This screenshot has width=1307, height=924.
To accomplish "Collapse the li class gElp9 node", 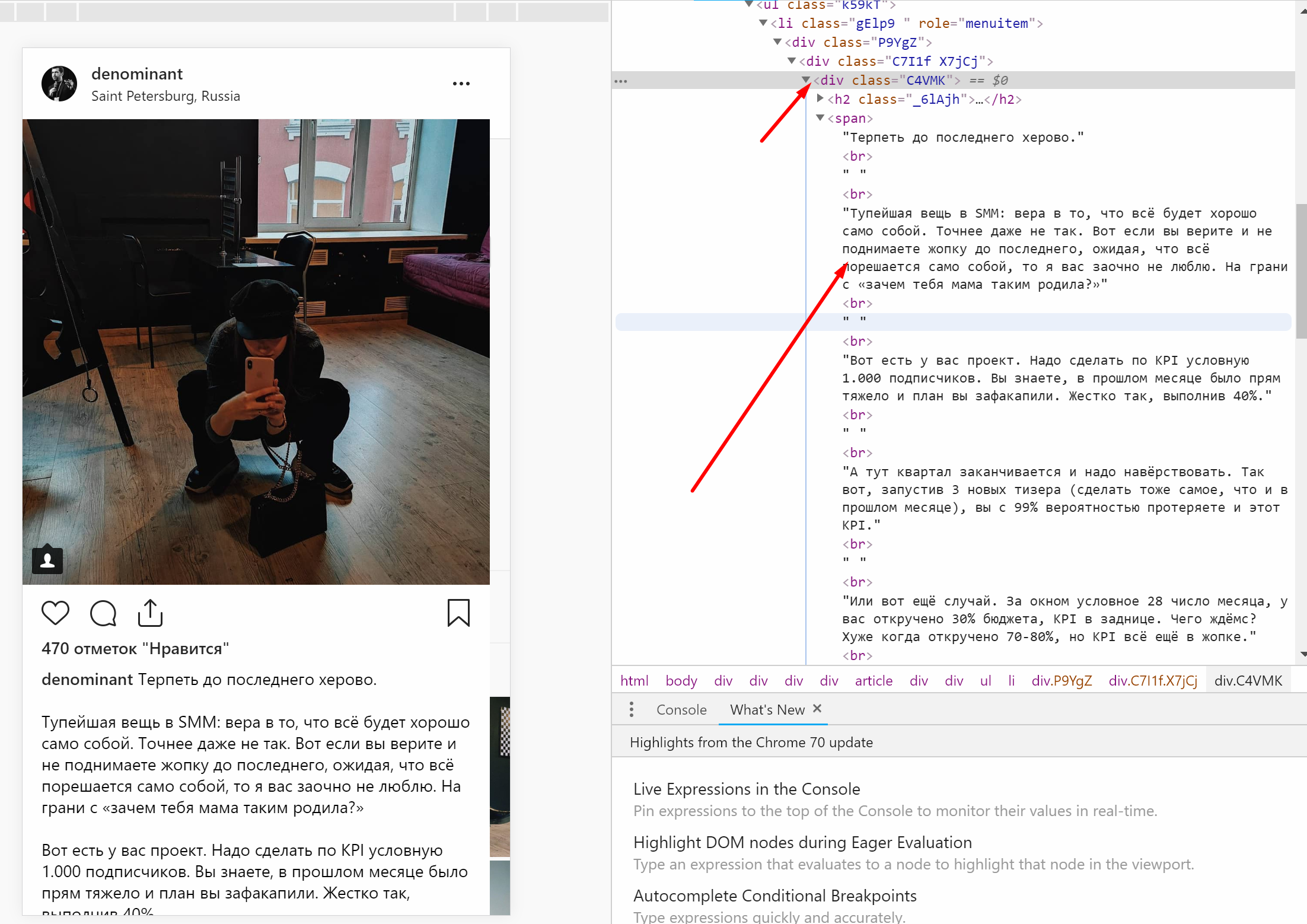I will [763, 23].
